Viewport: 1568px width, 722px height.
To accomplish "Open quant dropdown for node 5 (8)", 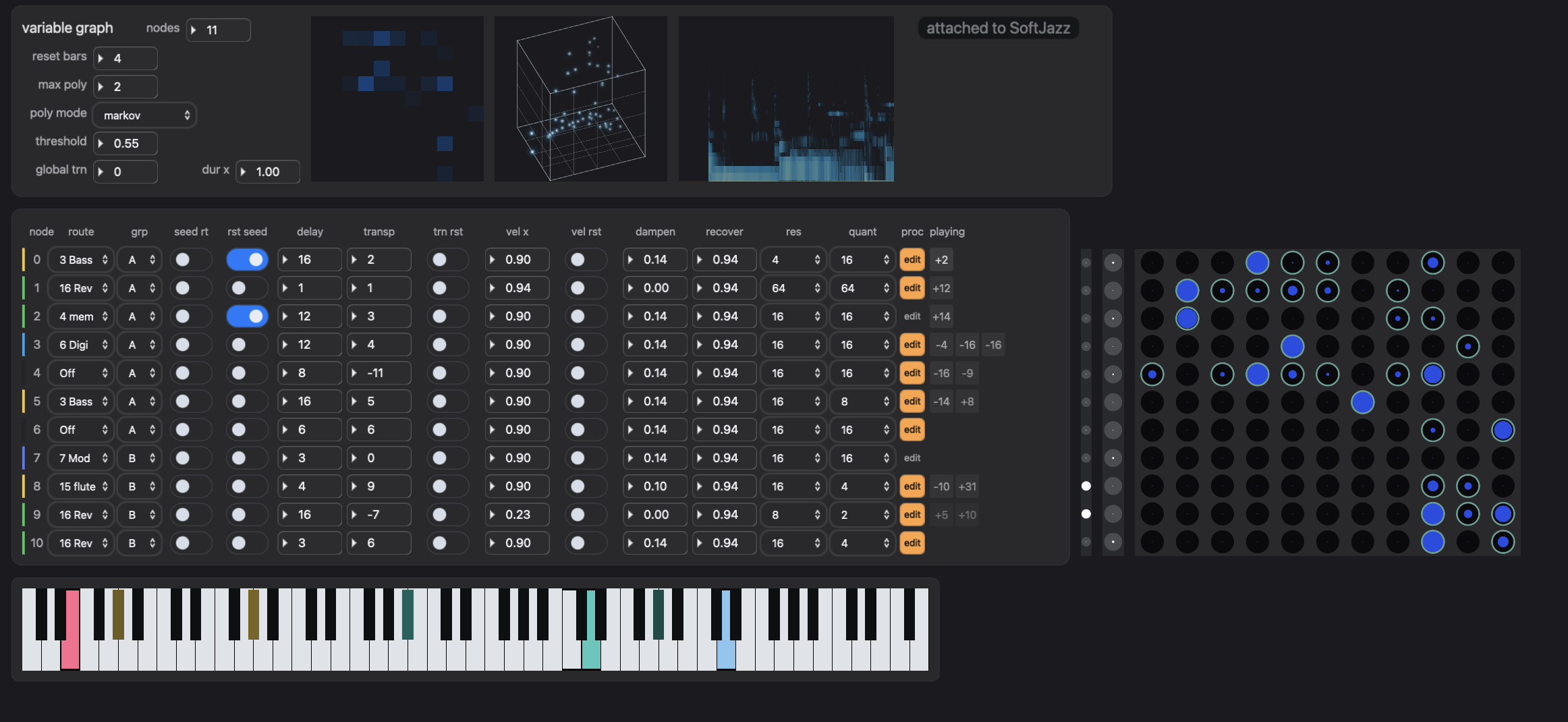I will (862, 401).
